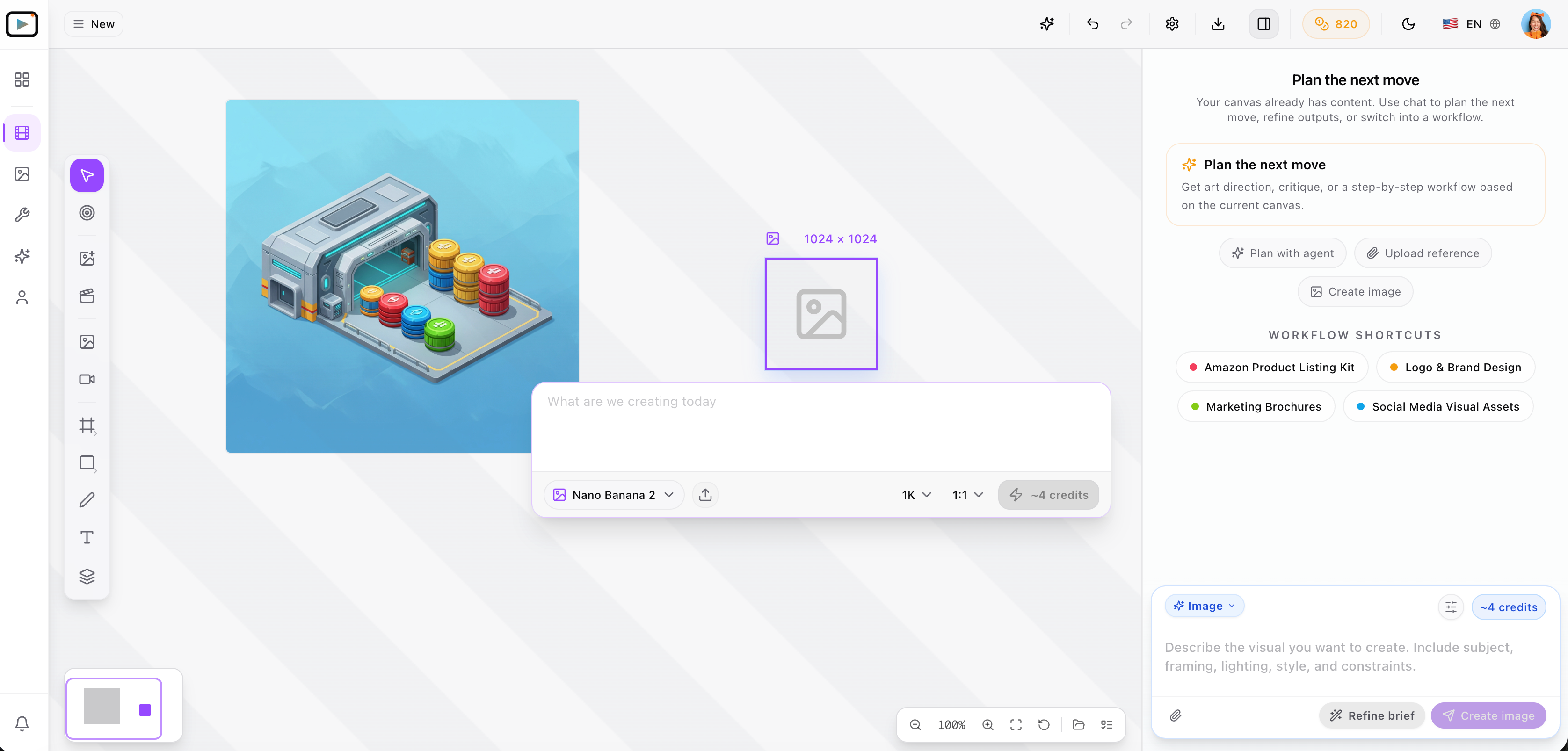The height and width of the screenshot is (751, 1568).
Task: Click Refine brief button
Action: (x=1372, y=715)
